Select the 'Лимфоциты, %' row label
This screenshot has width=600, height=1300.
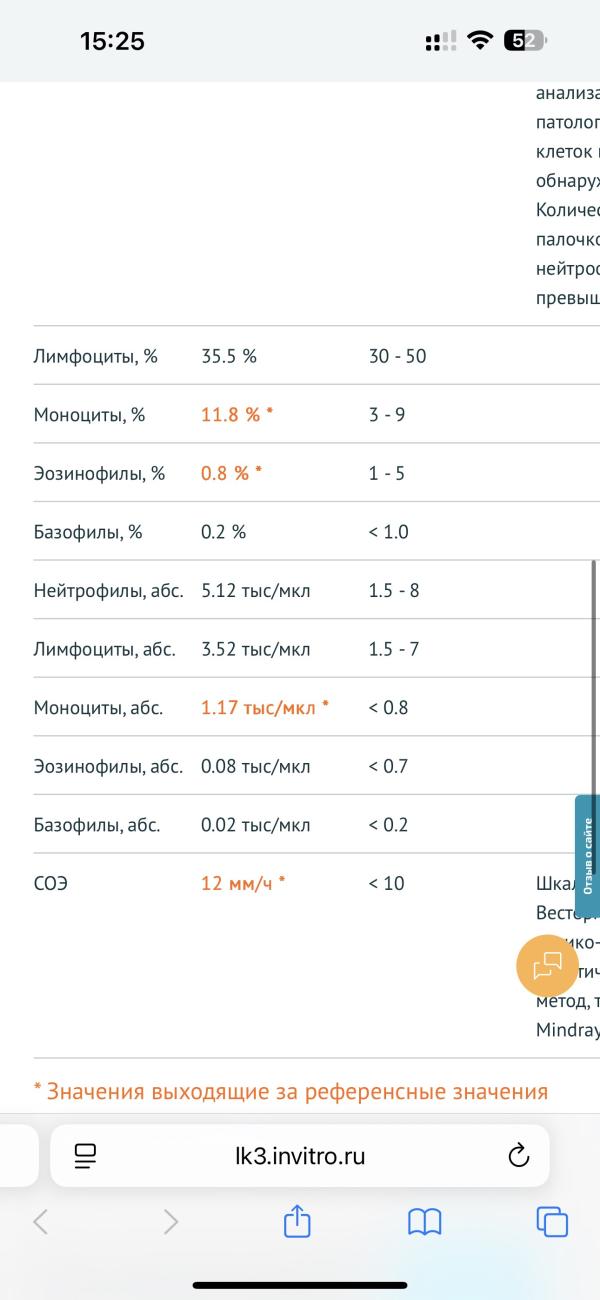[x=95, y=355]
